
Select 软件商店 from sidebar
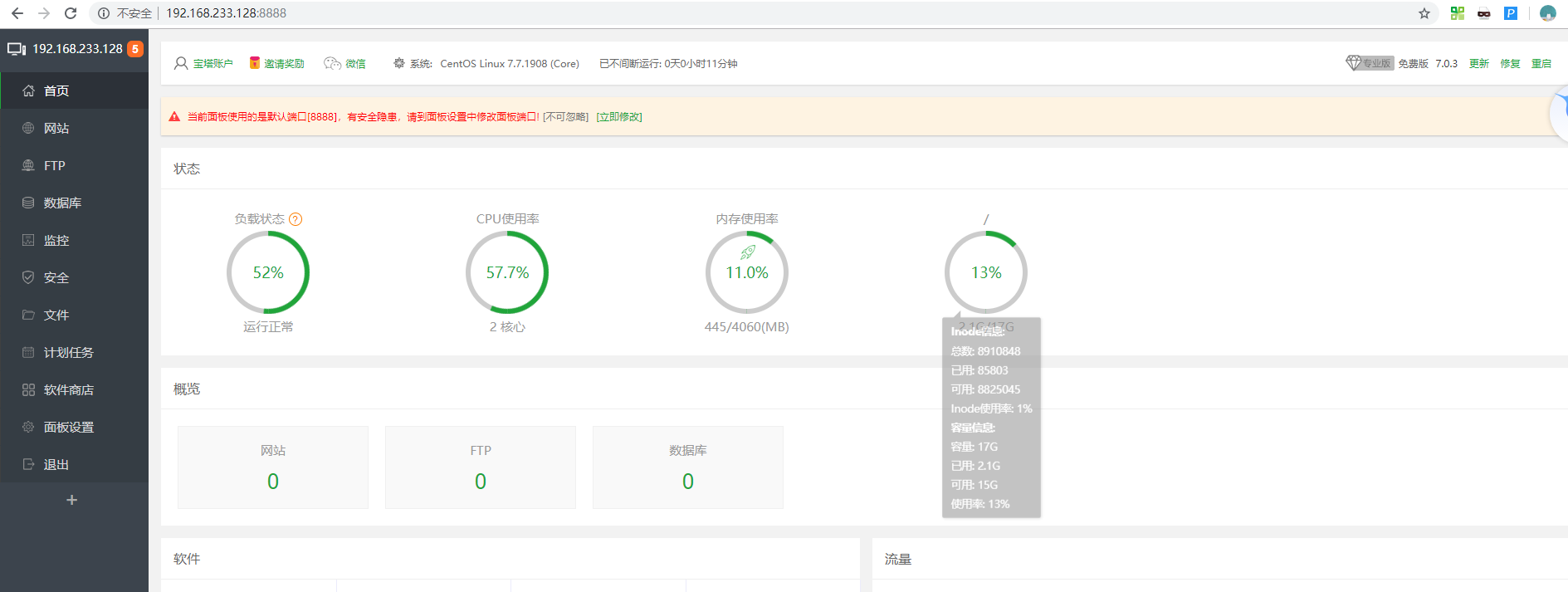[x=68, y=389]
